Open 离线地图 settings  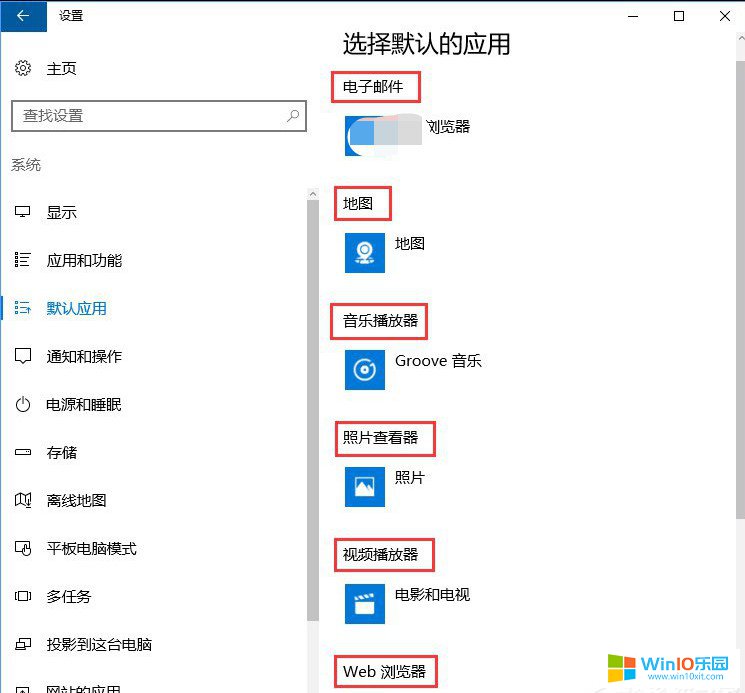click(76, 501)
